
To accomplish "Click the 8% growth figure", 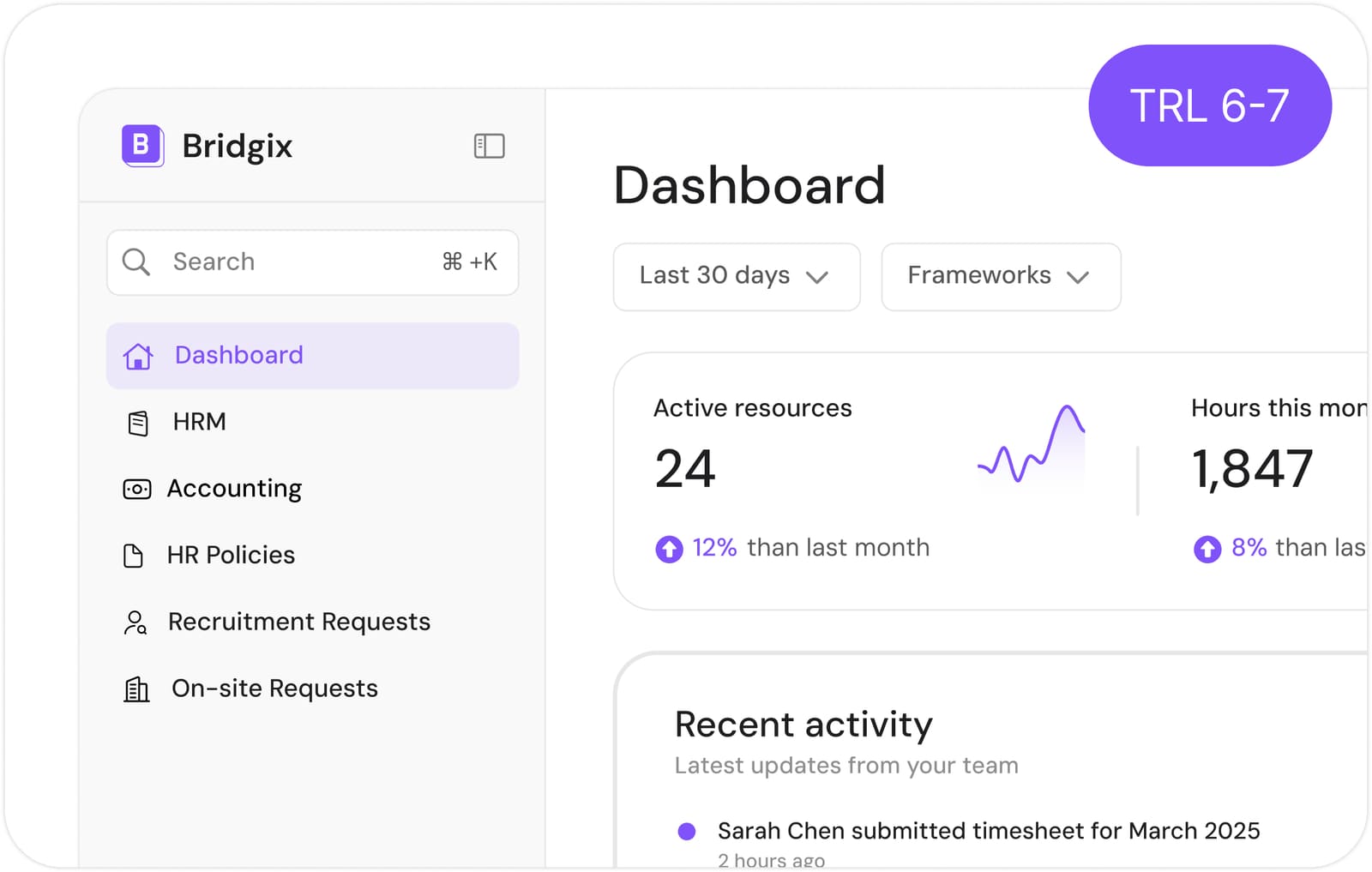I will point(1249,548).
